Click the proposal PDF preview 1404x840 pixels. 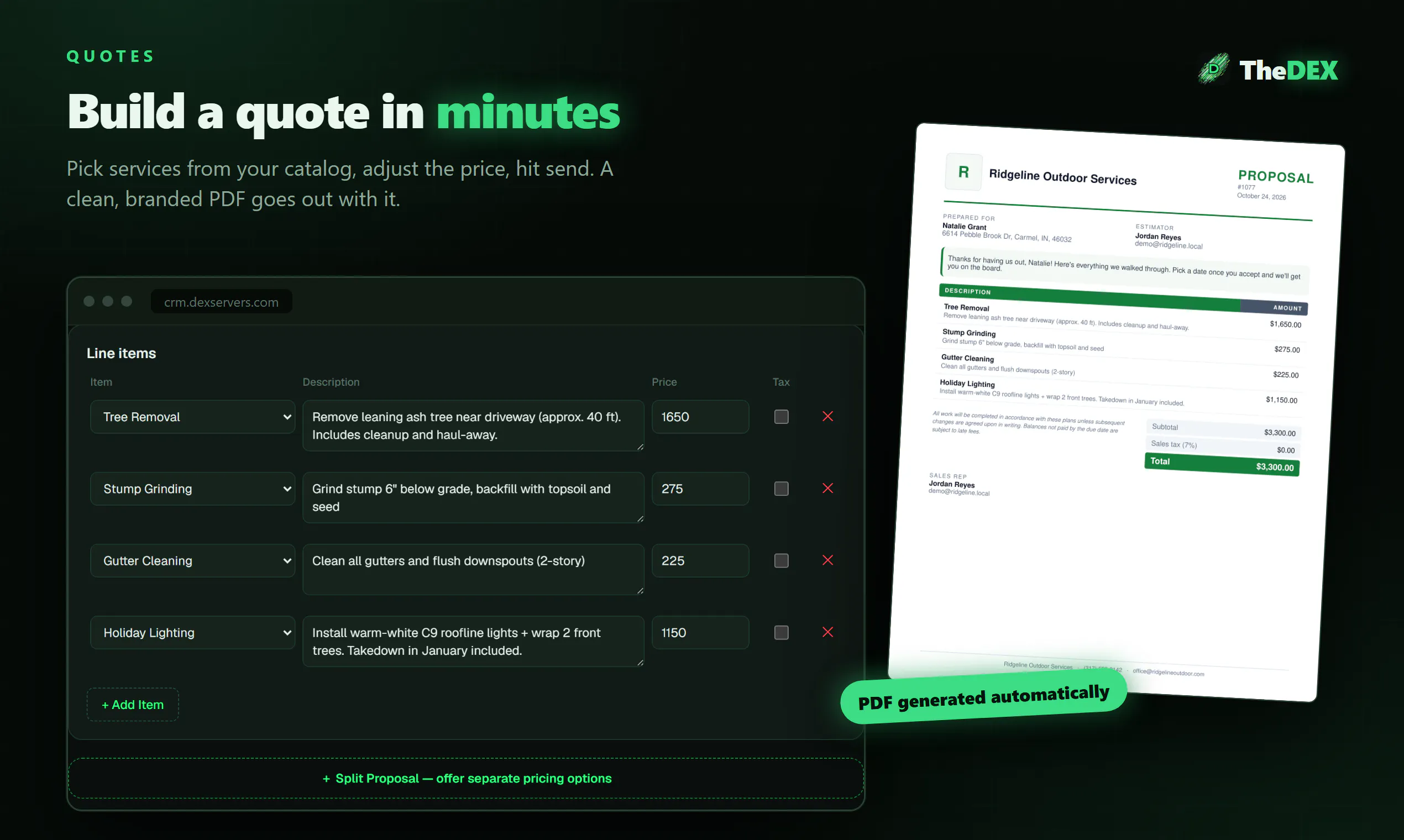1116,412
